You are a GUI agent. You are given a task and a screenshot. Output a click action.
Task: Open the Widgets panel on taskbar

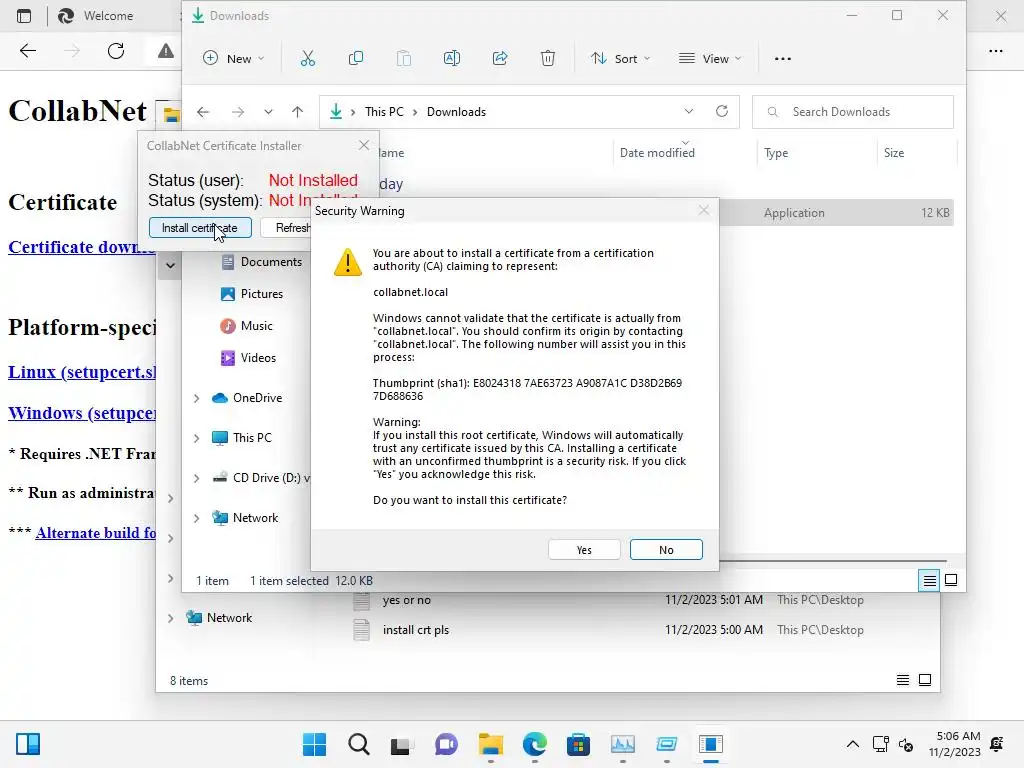[x=28, y=744]
